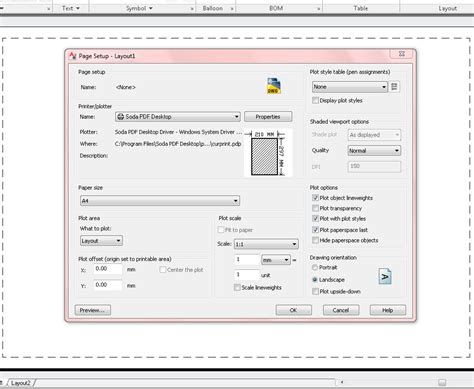Open the plot style table editor icon
Image resolution: width=474 pixels, height=389 pixels.
(x=394, y=87)
